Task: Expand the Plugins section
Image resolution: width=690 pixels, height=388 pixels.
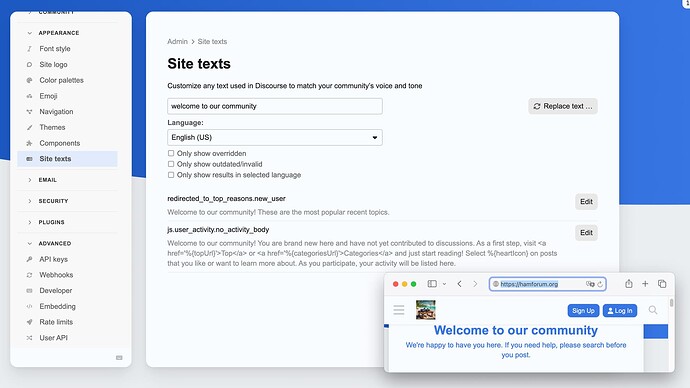Action: (29, 222)
